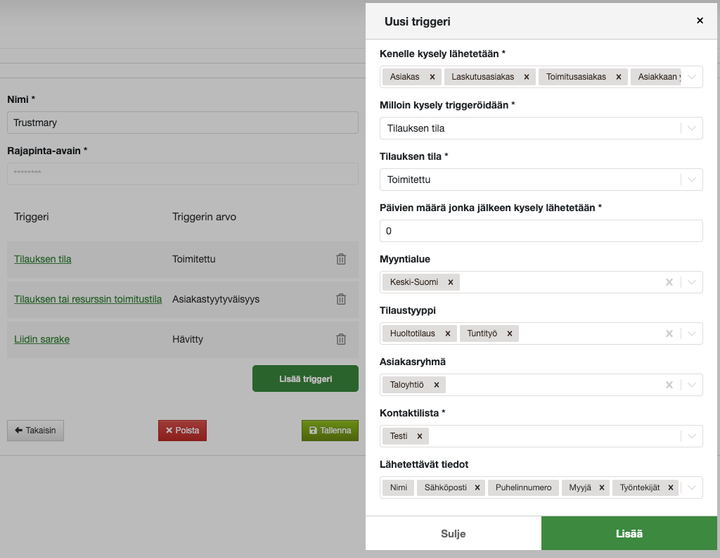Viewport: 720px width, 558px height.
Task: Close the Uusi triggeri dialog
Action: tap(700, 20)
